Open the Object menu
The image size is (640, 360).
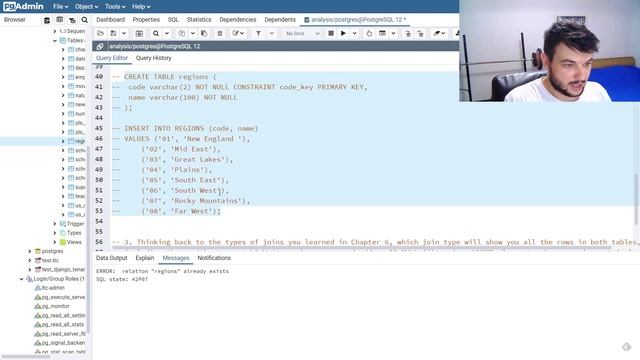tap(86, 7)
